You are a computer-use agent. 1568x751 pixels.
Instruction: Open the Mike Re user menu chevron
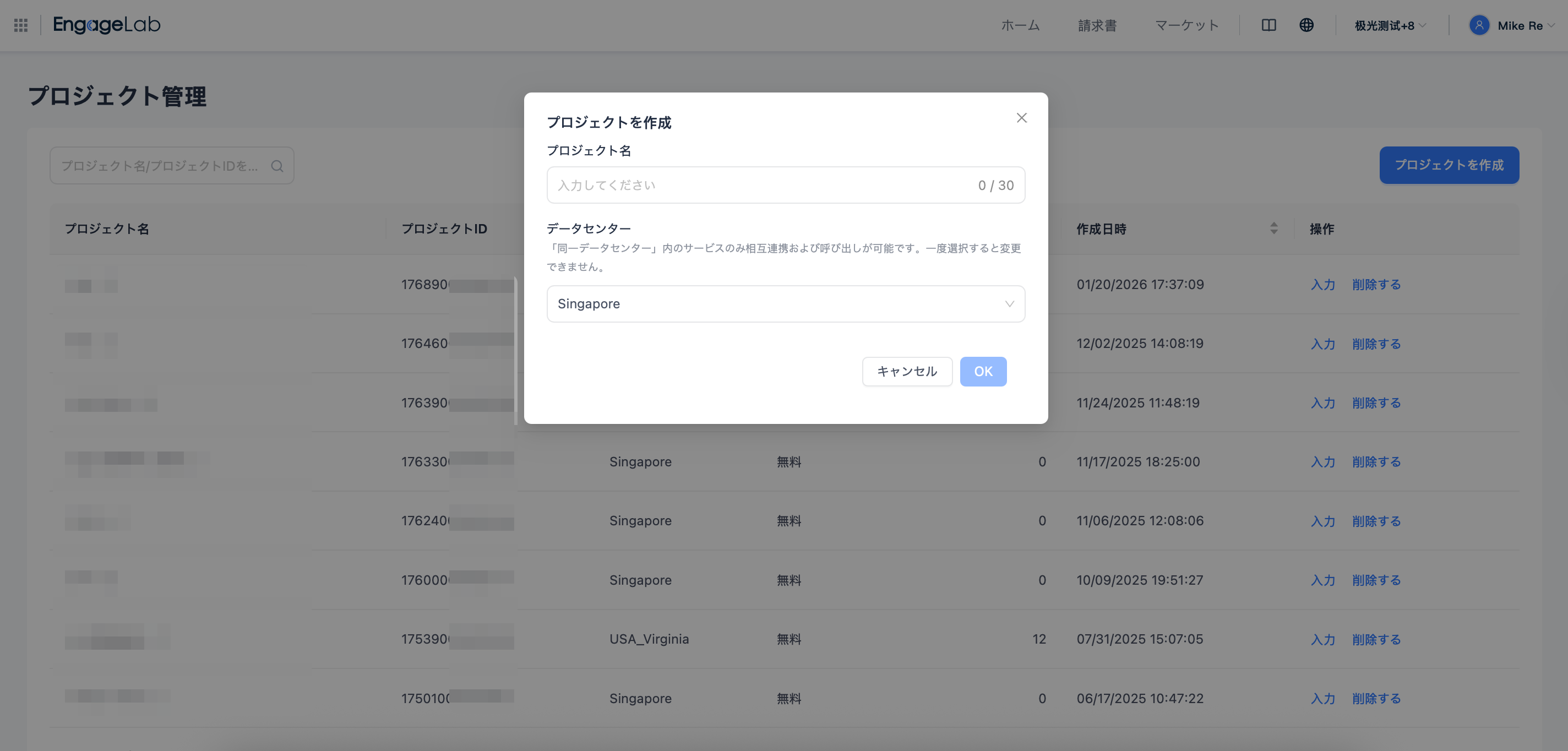pos(1554,25)
